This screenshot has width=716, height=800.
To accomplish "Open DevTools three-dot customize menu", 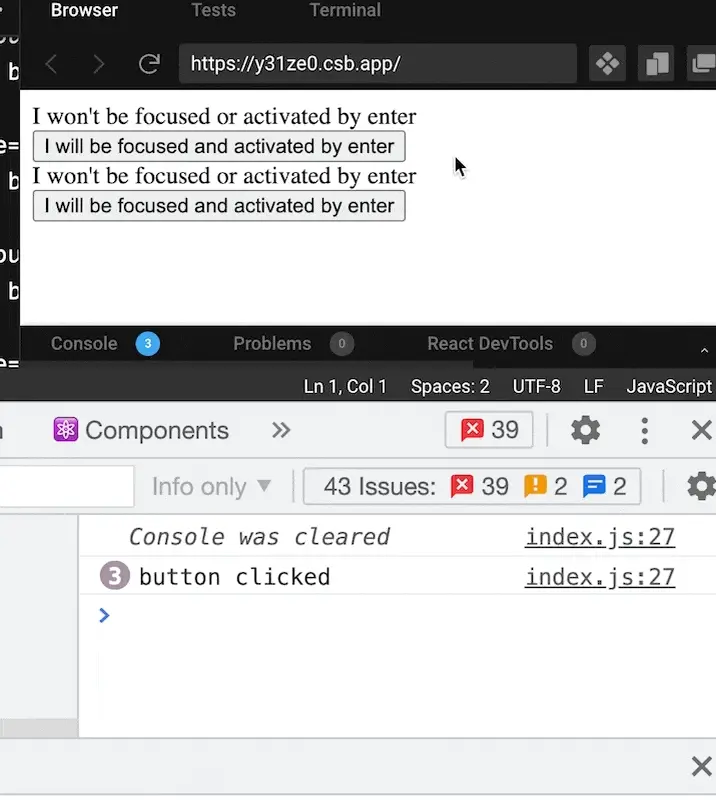I will (x=645, y=431).
